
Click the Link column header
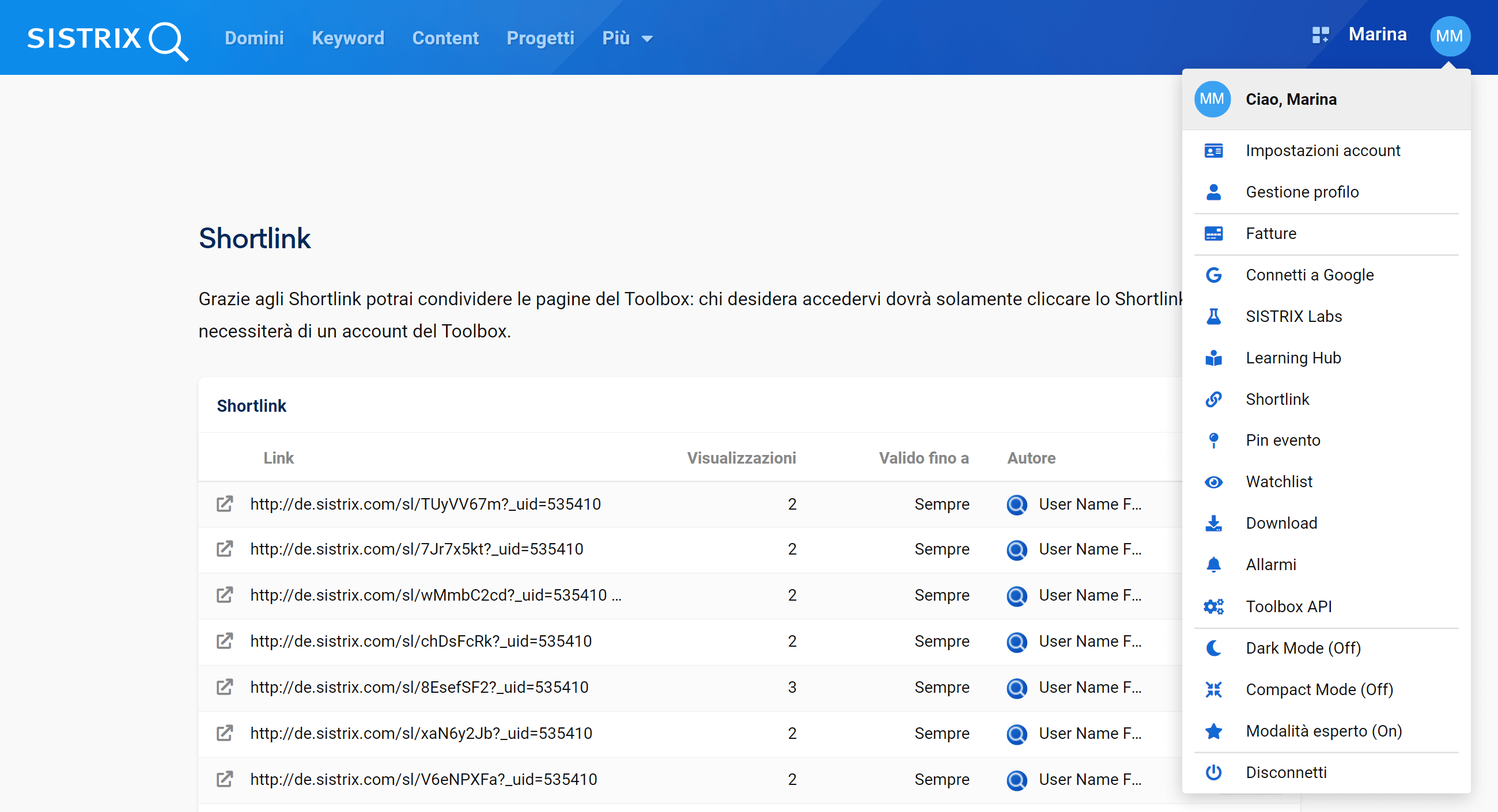click(x=278, y=458)
